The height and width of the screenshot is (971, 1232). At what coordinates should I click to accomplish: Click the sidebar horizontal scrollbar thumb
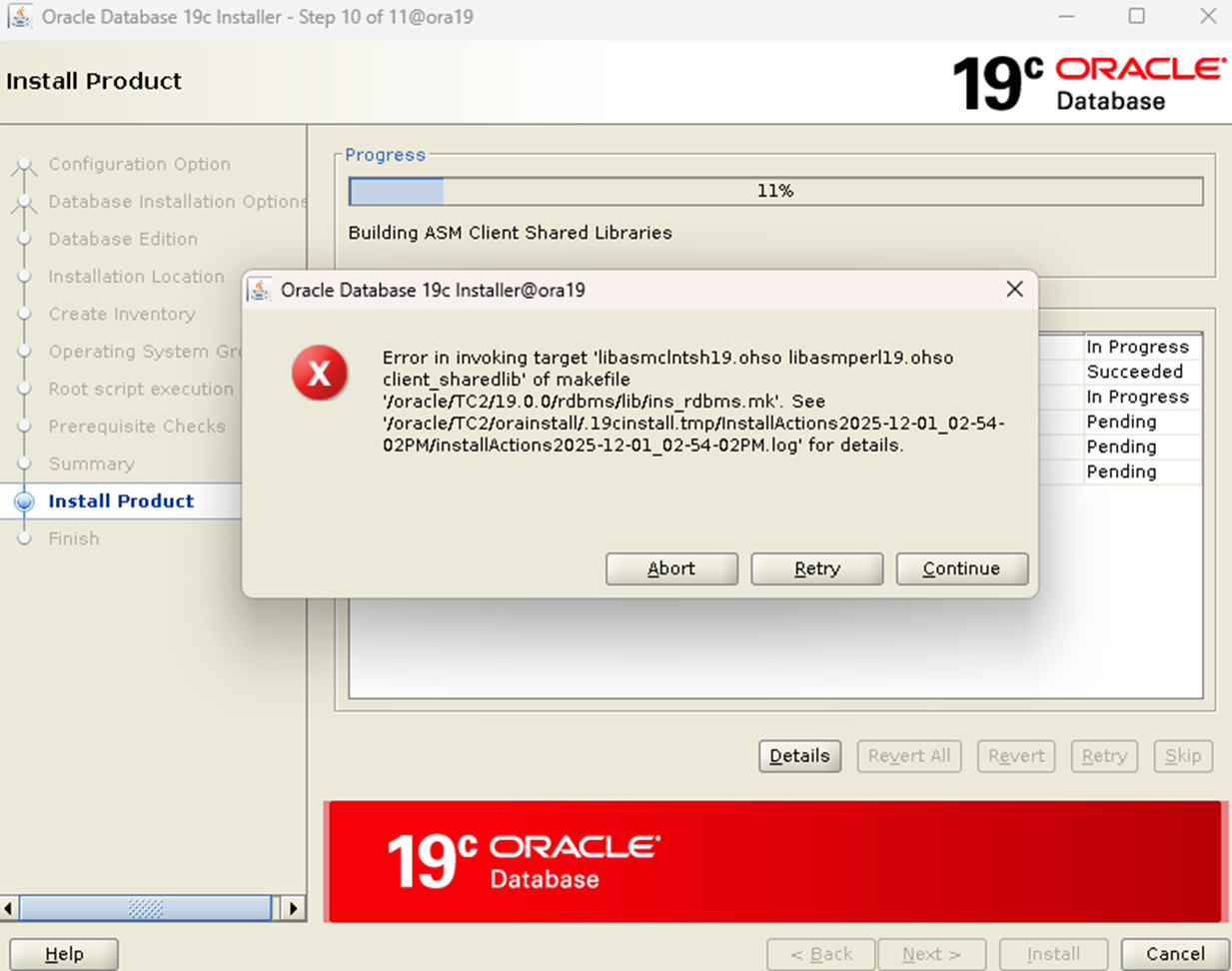(146, 908)
